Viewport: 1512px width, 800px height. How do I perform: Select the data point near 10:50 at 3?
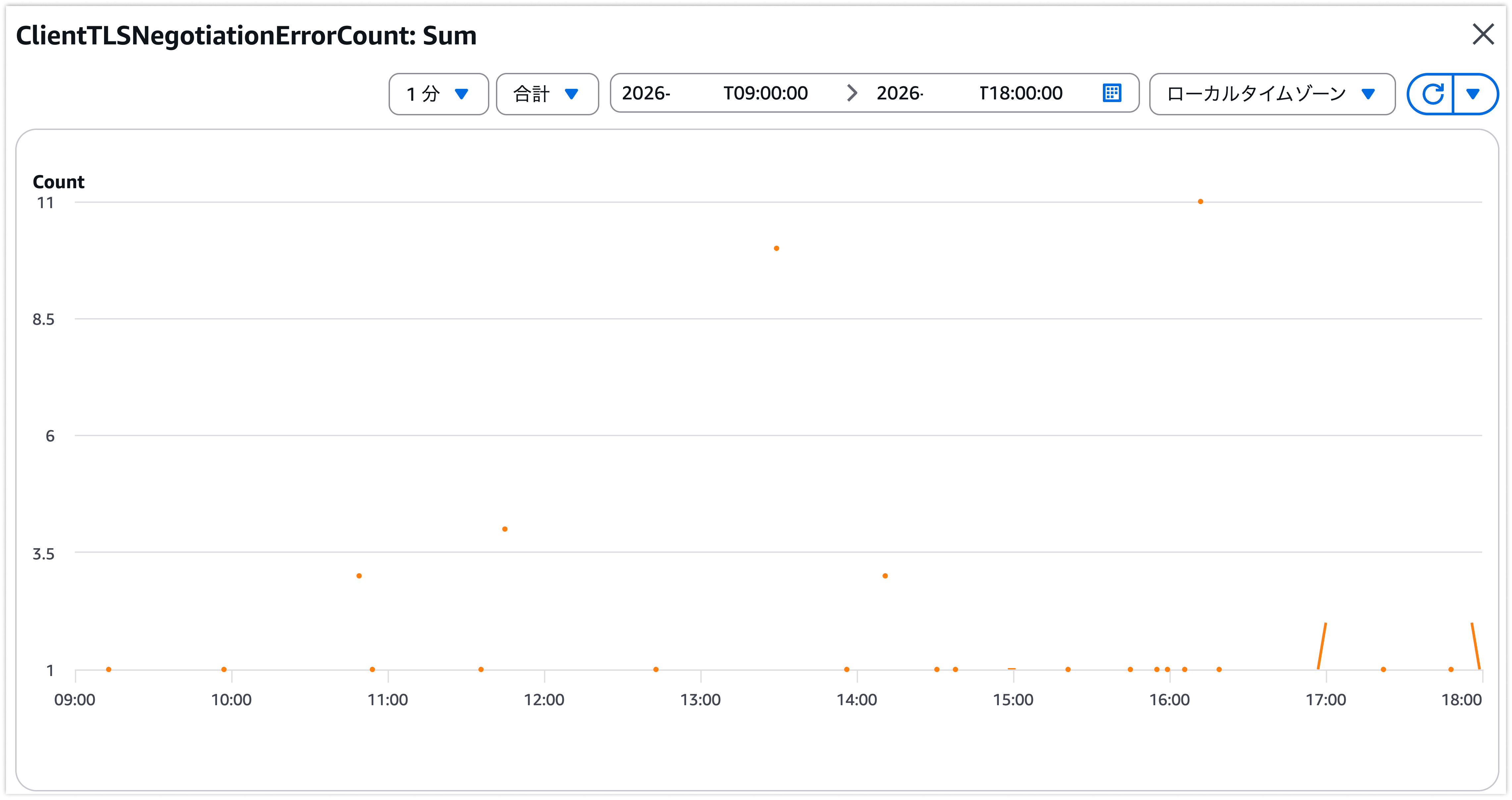coord(359,576)
